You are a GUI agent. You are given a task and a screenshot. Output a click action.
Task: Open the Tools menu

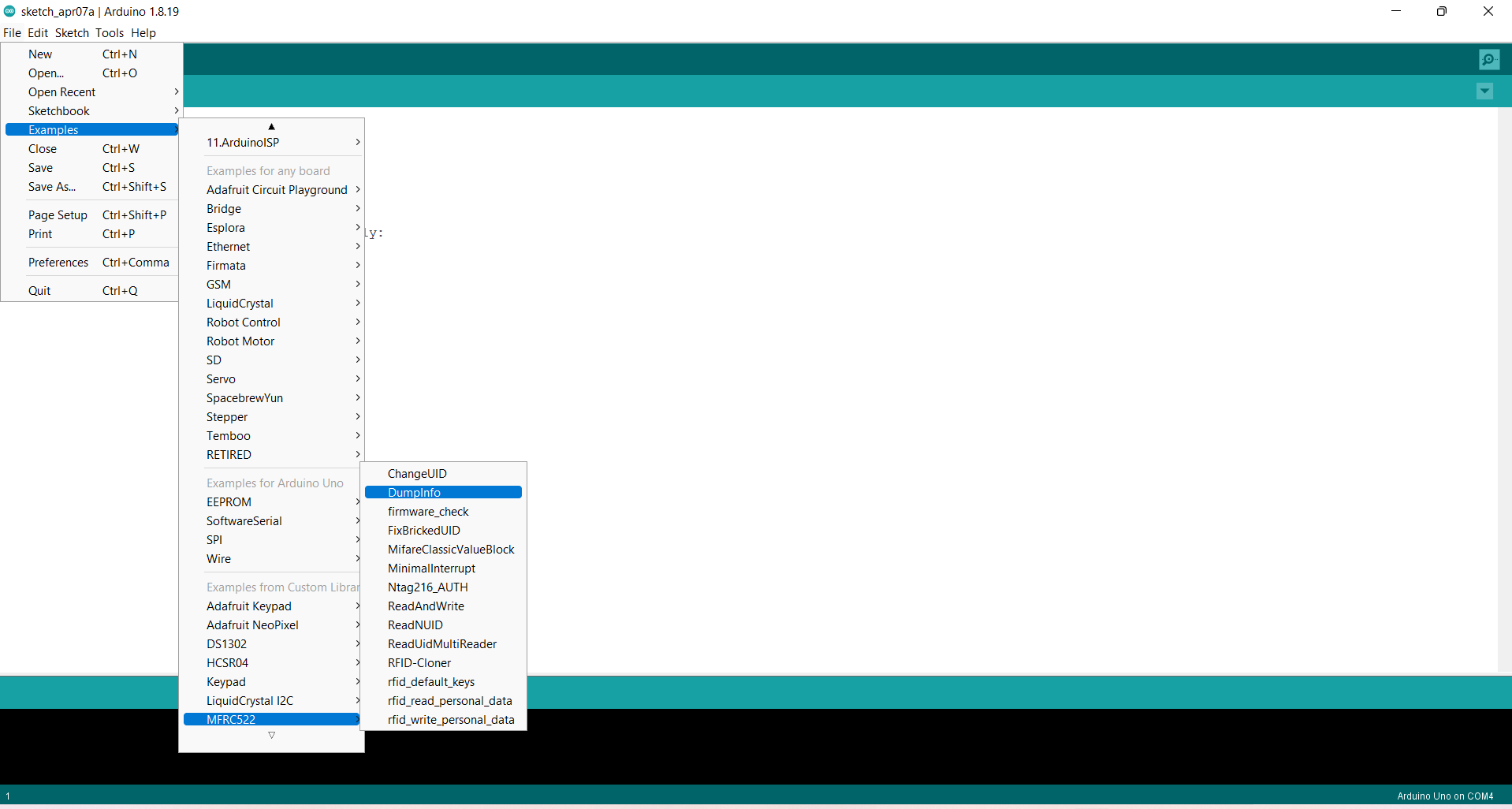tap(109, 33)
